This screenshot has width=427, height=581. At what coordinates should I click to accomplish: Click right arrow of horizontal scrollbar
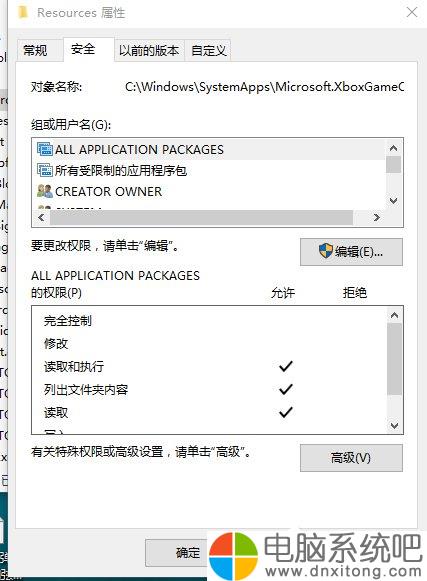(x=377, y=217)
